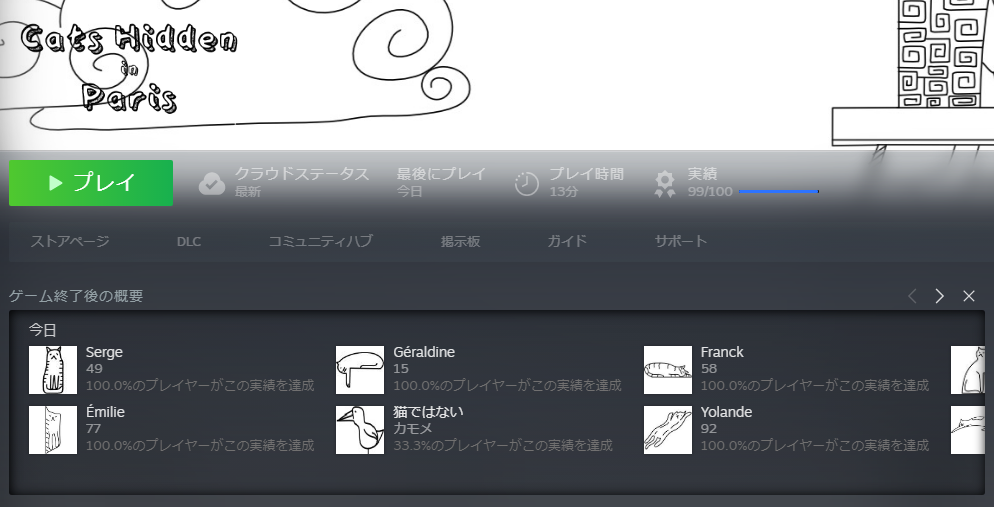Click the クラウドステータス label
The width and height of the screenshot is (994, 507).
(302, 174)
